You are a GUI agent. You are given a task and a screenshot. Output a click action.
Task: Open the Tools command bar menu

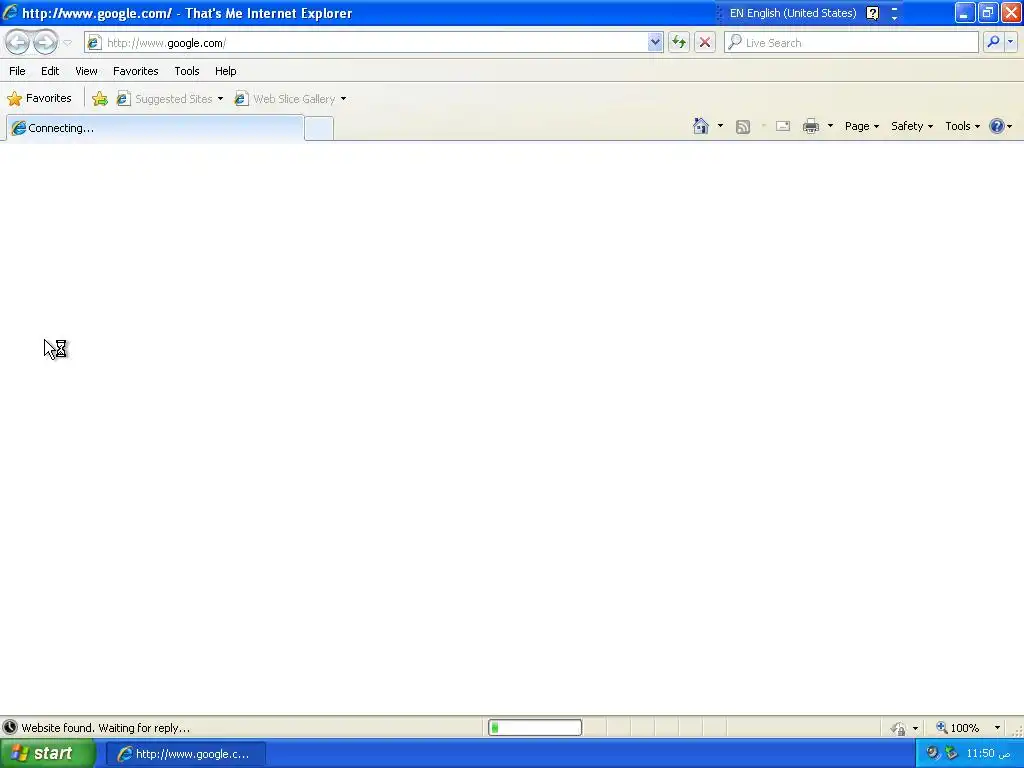click(x=963, y=126)
